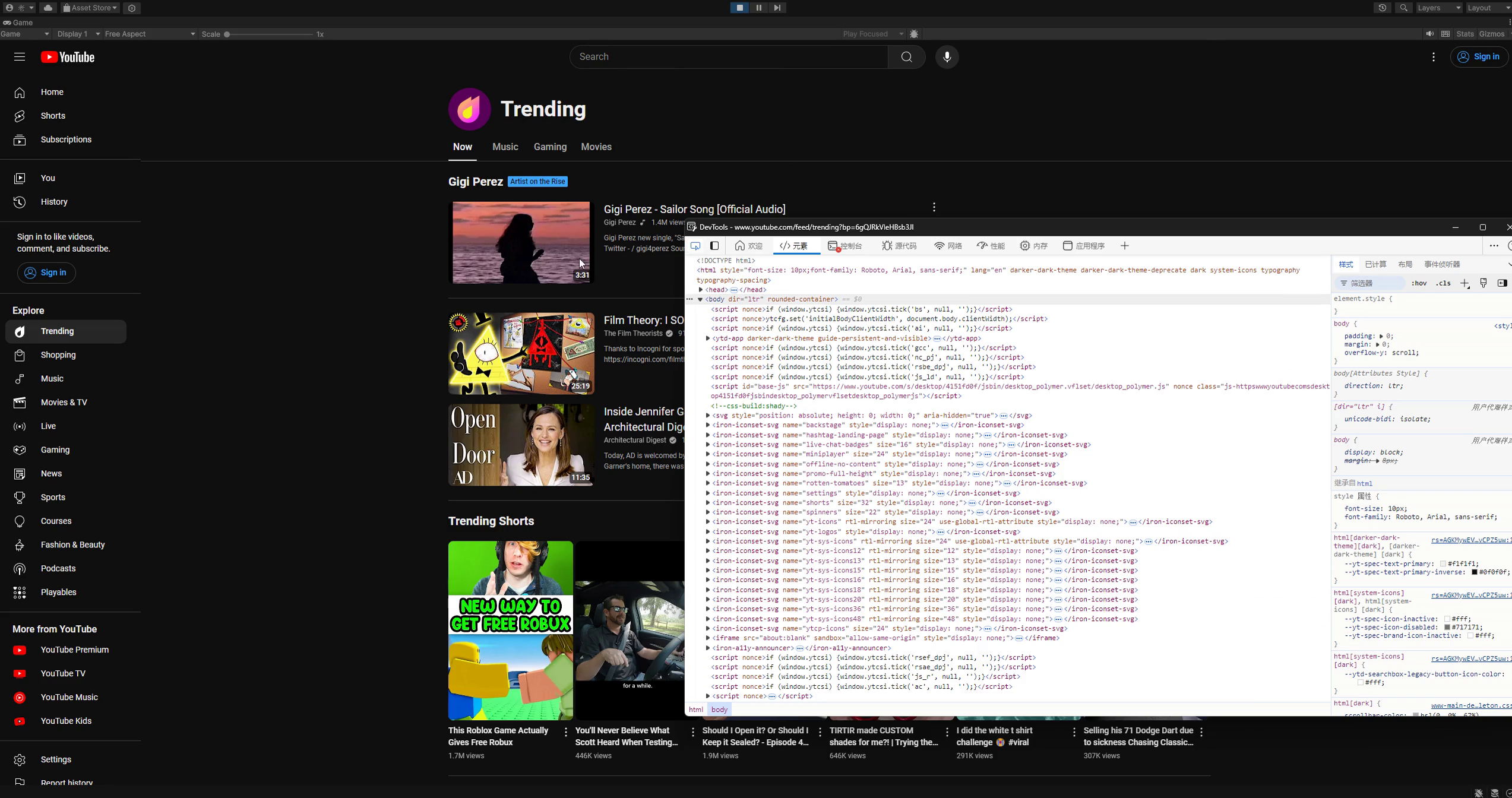Toggle the frame debugger bug icon
Screen dimensions: 1512x798
(915, 34)
